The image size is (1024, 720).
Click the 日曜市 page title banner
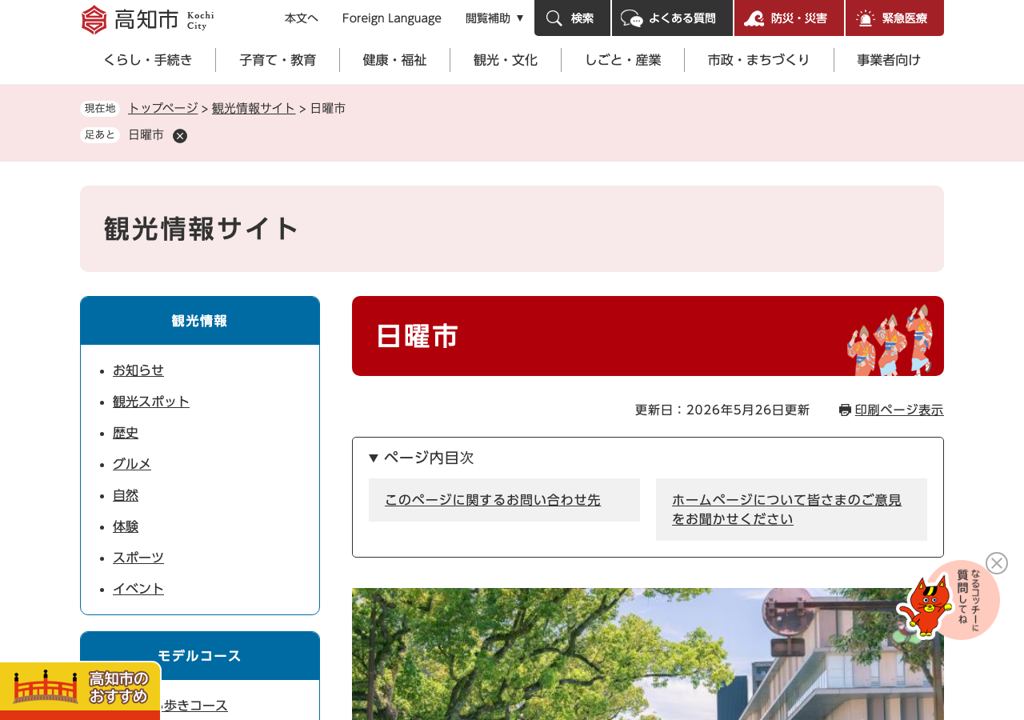(x=648, y=336)
